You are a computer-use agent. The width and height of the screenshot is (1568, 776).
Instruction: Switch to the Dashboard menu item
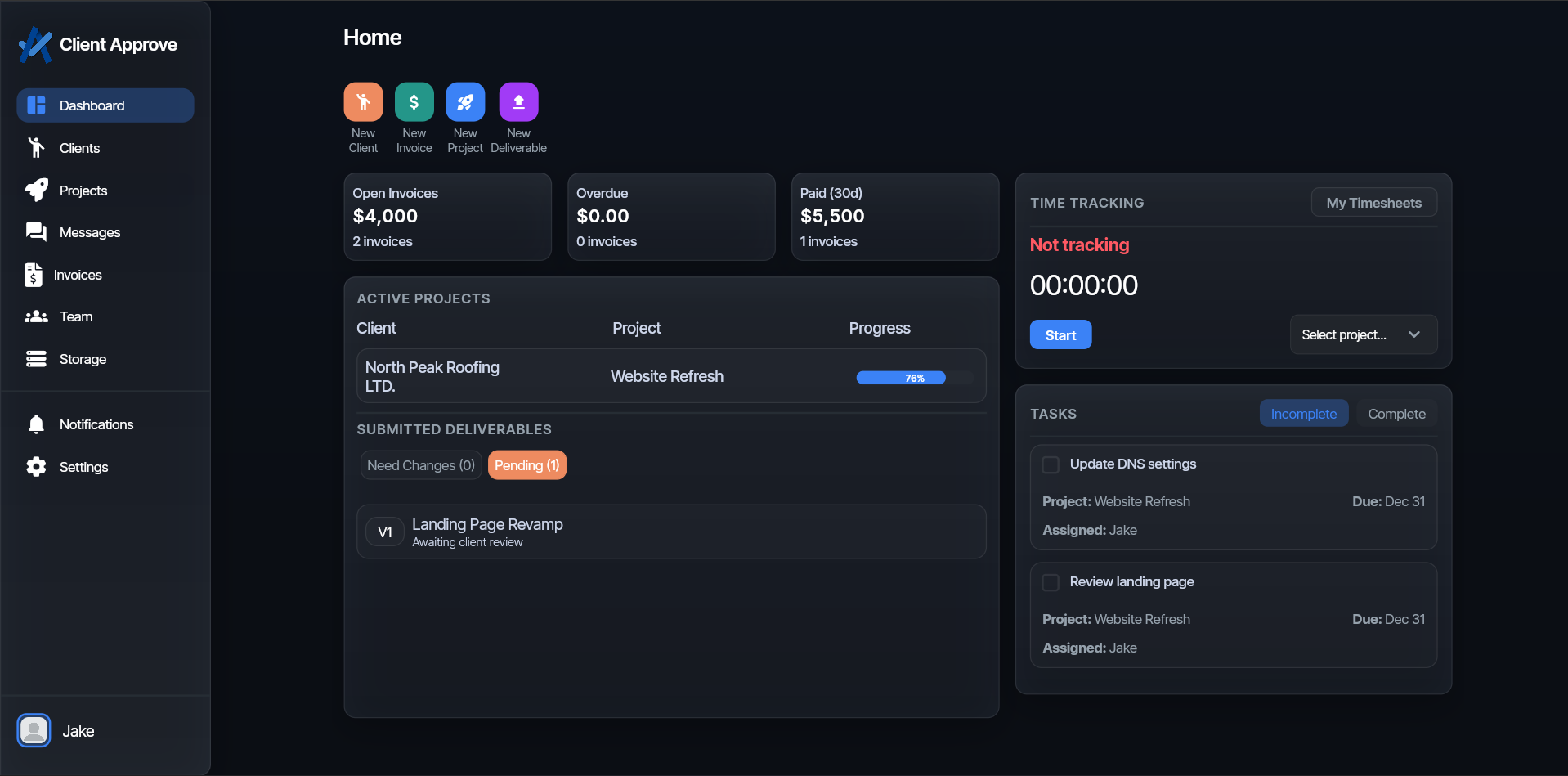(92, 105)
